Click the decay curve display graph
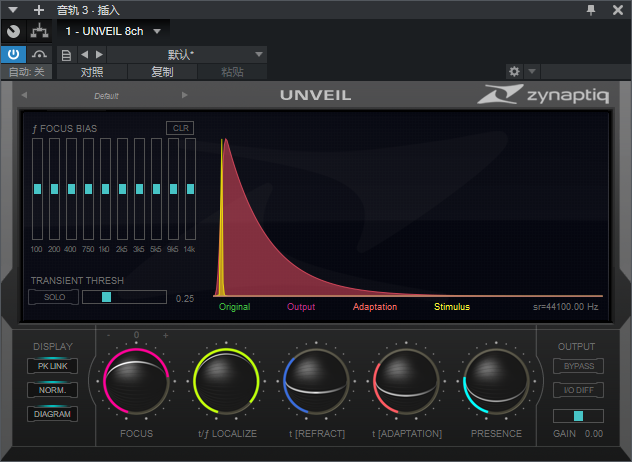The height and width of the screenshot is (462, 632). [408, 217]
